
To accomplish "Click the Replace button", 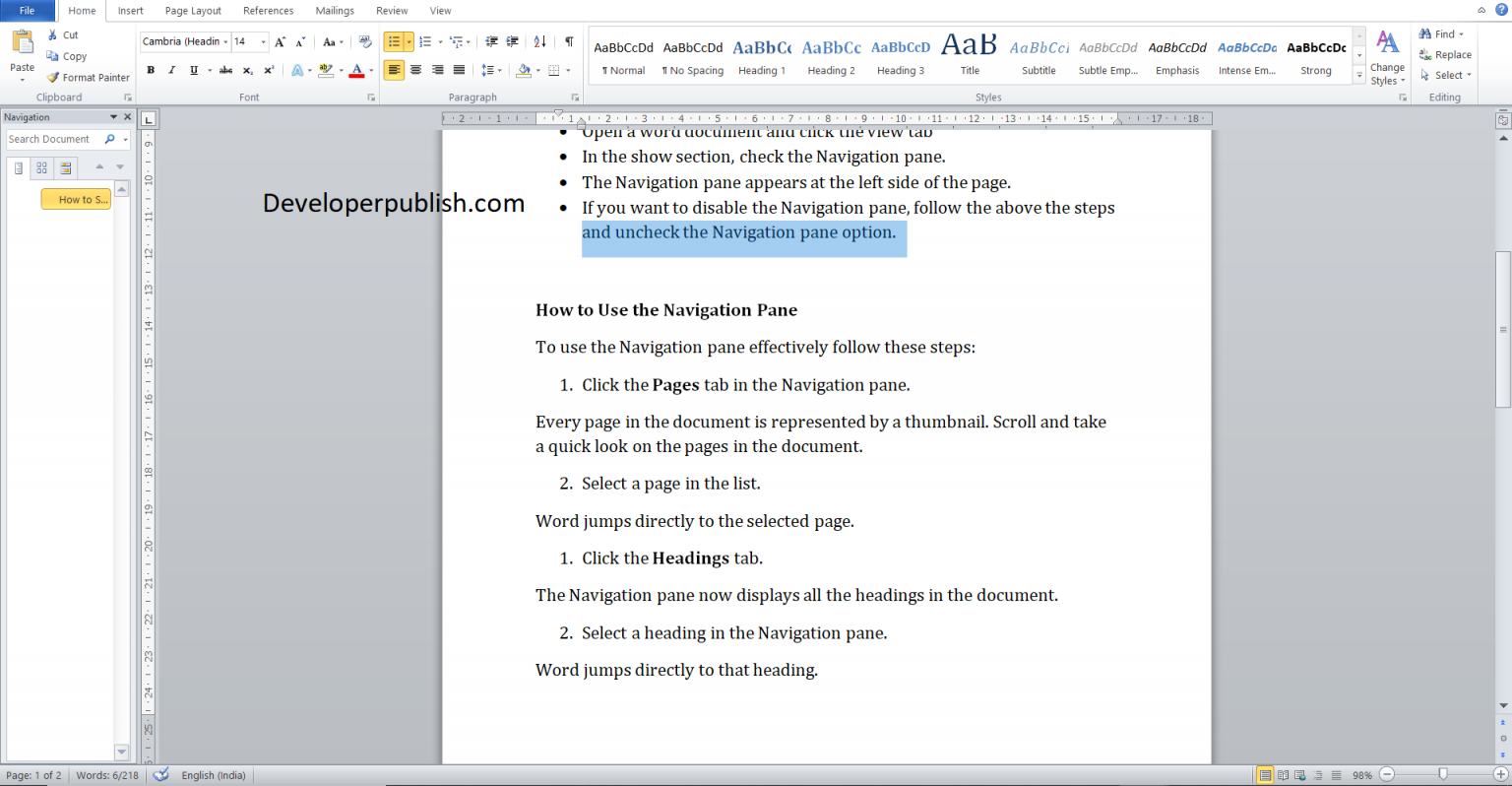I will point(1446,54).
